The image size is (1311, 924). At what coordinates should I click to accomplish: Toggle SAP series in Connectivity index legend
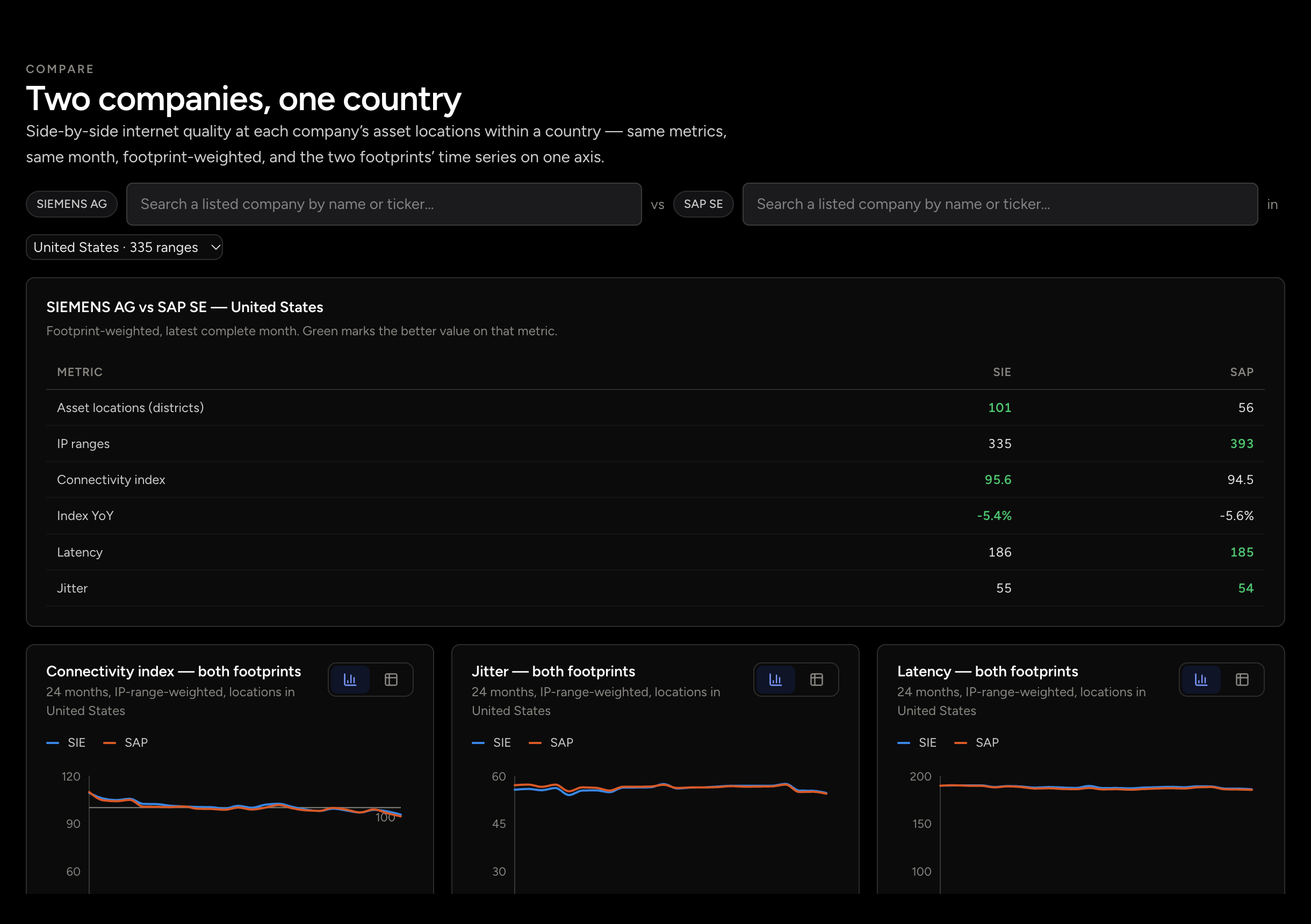pos(126,742)
